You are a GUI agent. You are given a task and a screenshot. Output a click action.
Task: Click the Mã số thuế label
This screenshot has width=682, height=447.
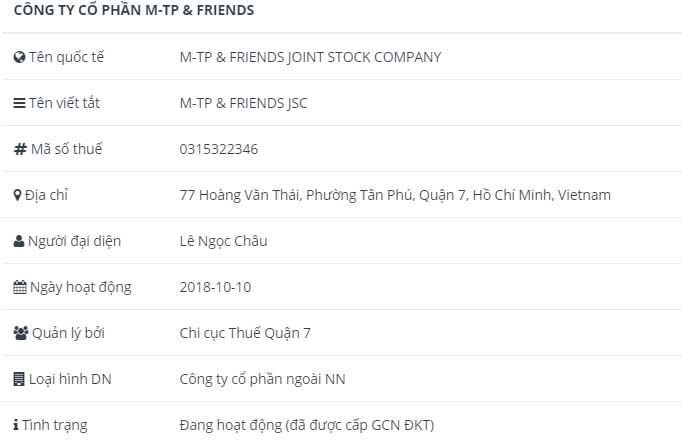(x=66, y=149)
